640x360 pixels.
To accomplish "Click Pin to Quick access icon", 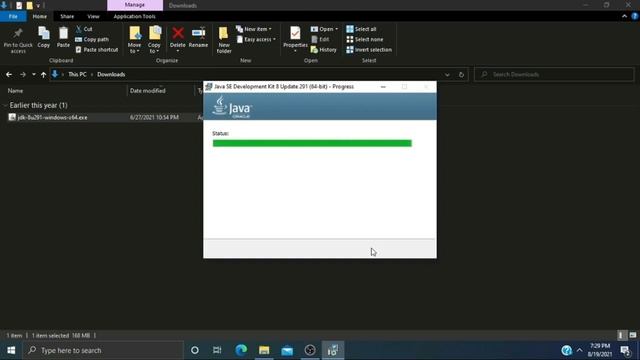I will click(18, 40).
